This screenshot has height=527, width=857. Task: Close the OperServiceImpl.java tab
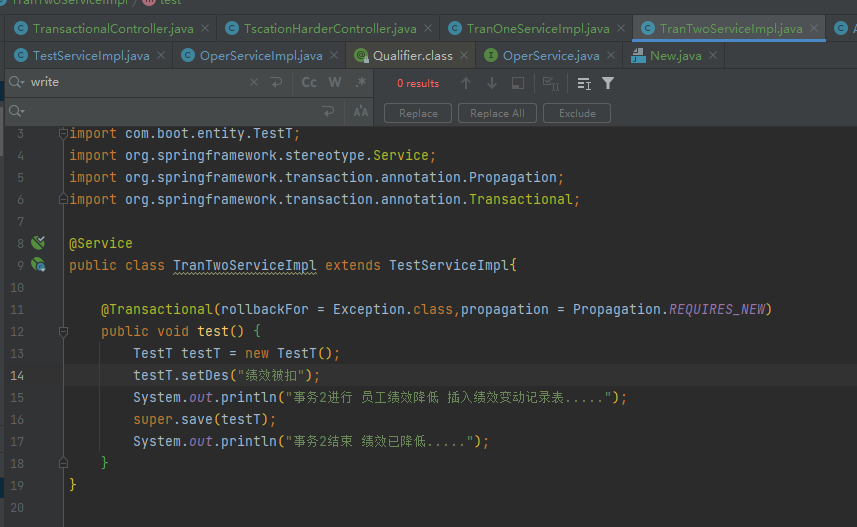pos(334,55)
